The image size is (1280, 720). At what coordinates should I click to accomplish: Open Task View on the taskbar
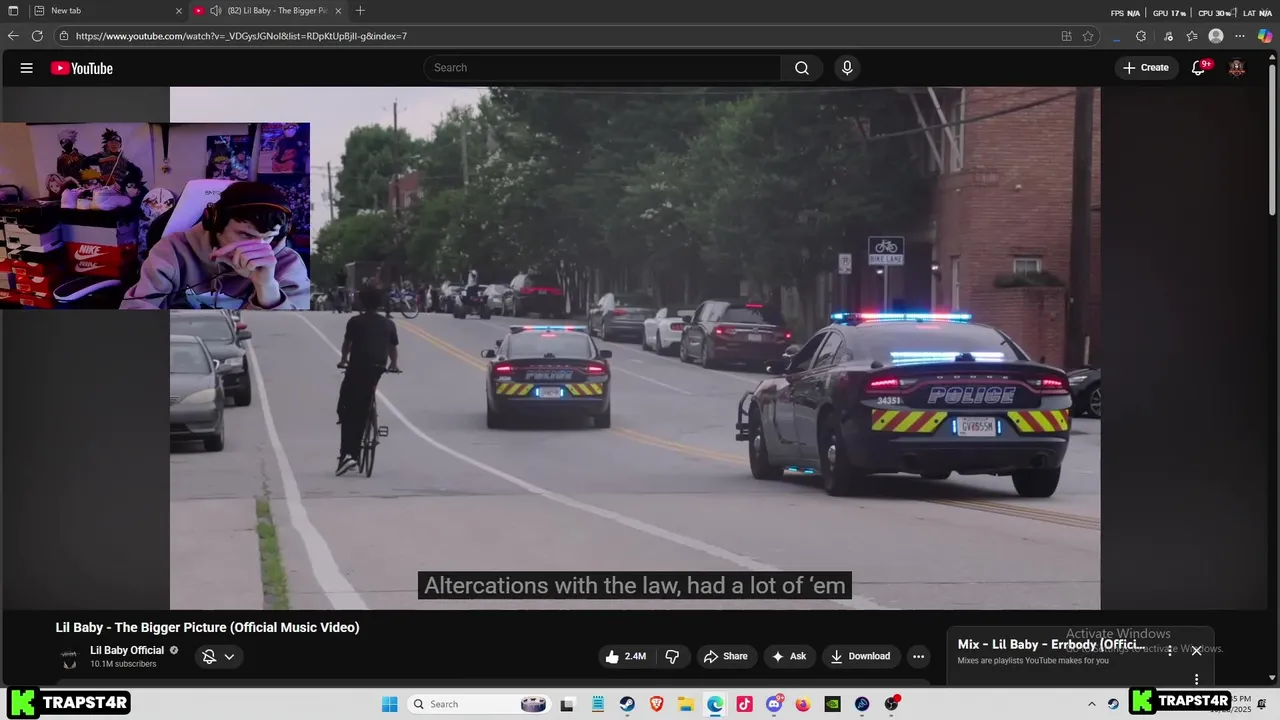tap(567, 704)
